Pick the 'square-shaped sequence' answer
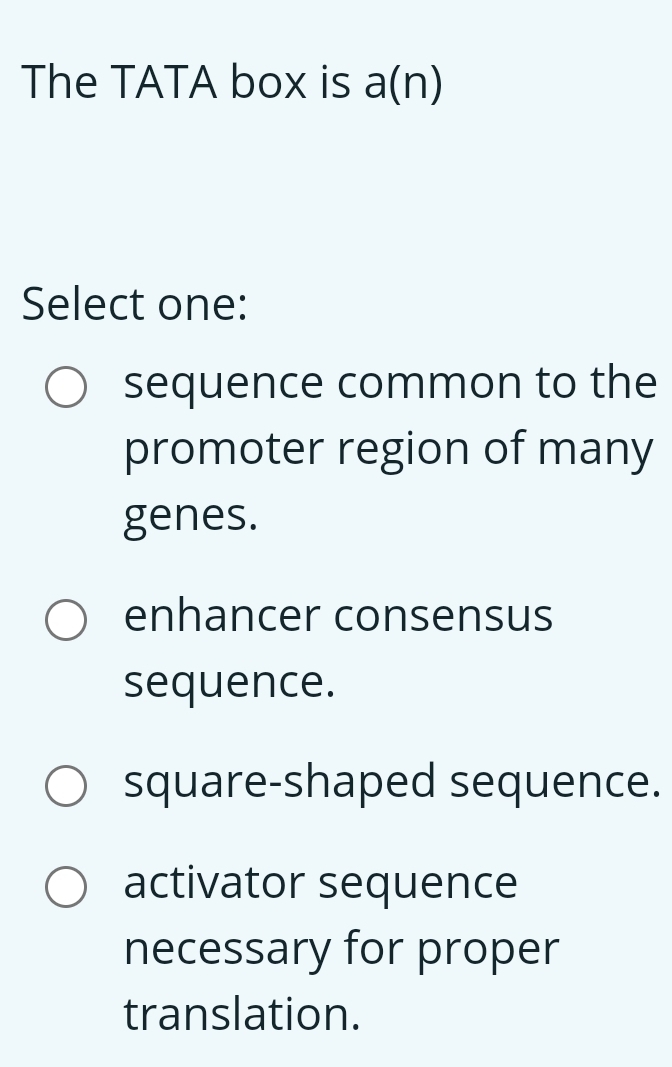672x1067 pixels. coord(65,788)
